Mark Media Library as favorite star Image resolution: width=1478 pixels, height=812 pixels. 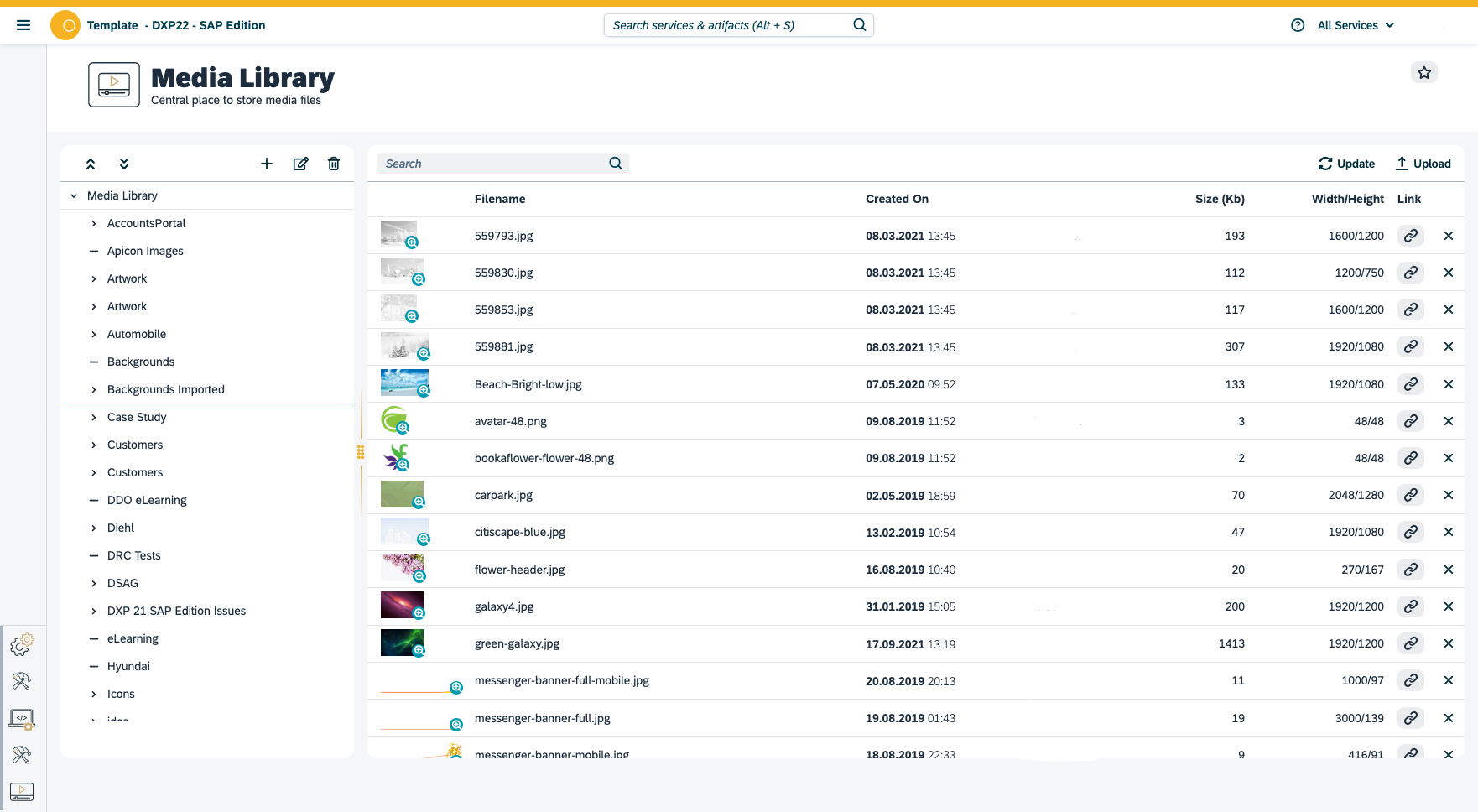click(x=1424, y=73)
